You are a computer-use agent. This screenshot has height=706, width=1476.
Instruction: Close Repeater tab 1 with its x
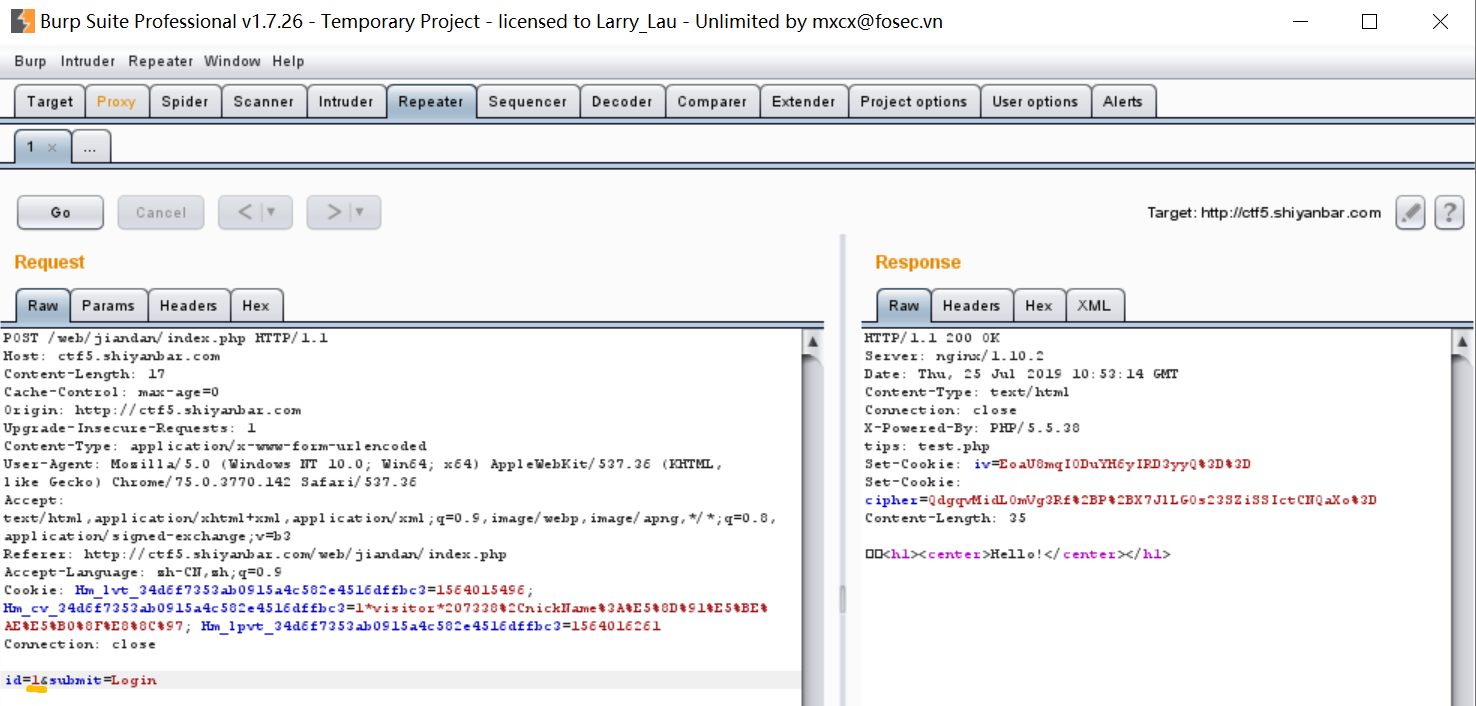(x=52, y=147)
